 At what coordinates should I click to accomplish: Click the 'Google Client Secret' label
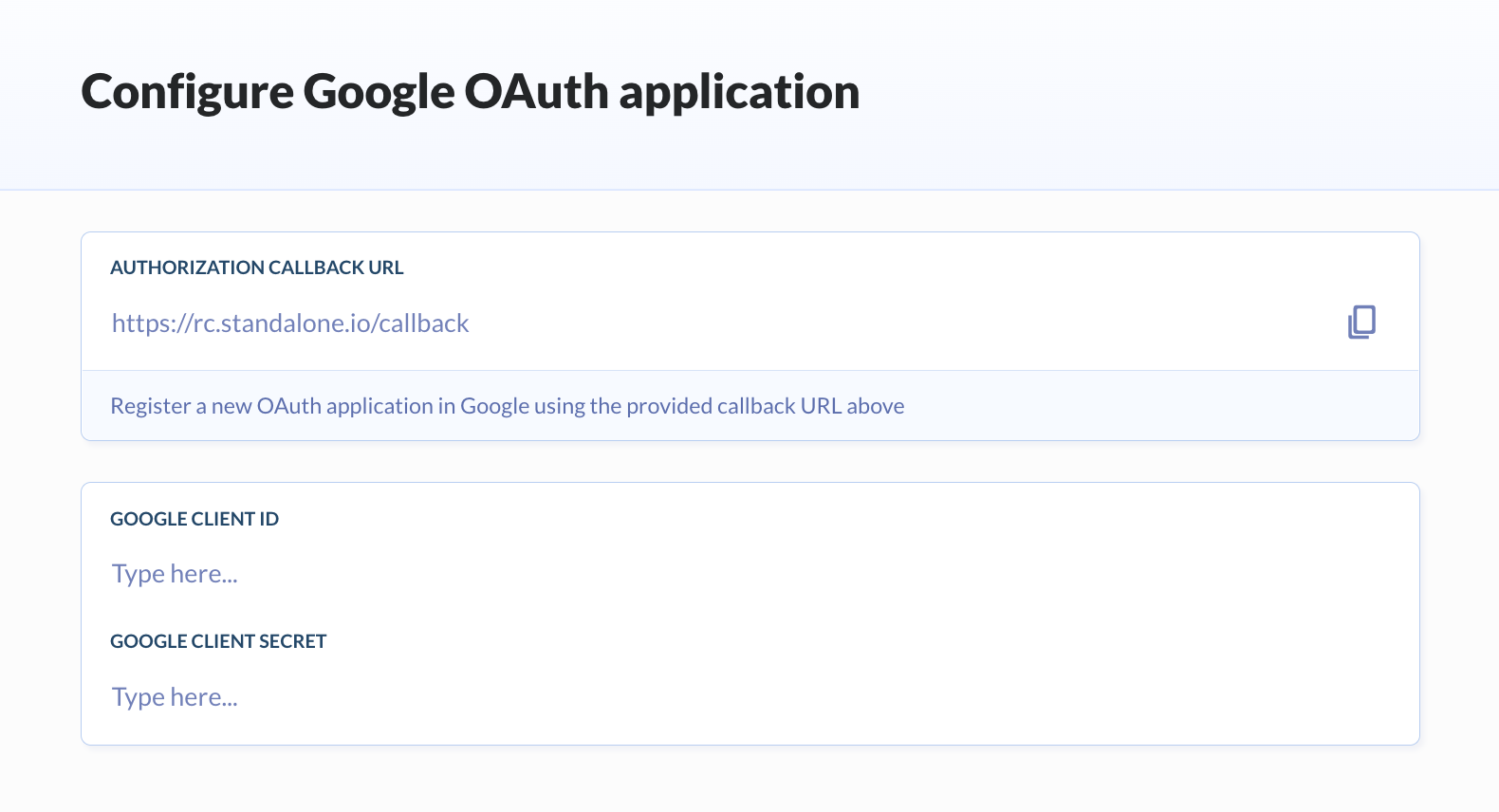tap(218, 641)
